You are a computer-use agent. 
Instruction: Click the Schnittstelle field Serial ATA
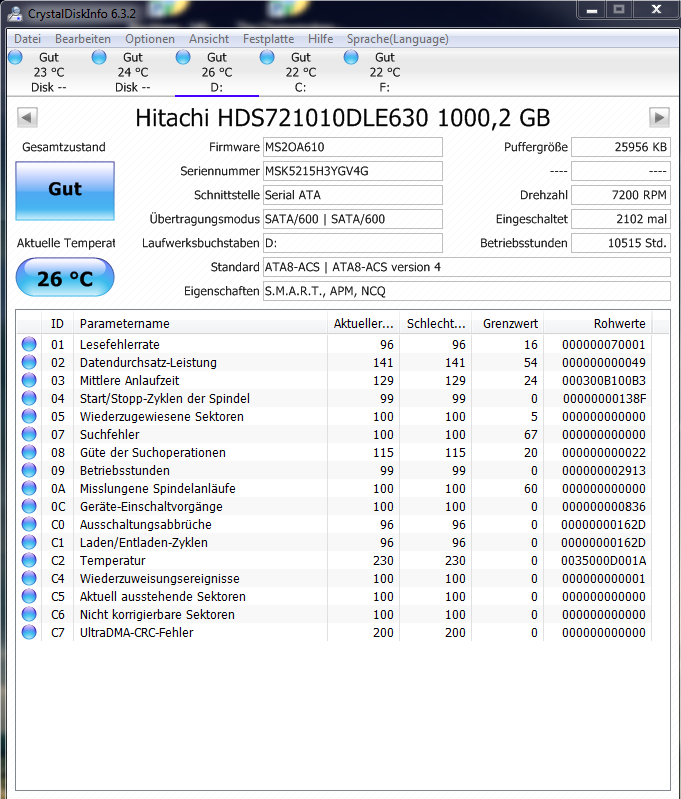[x=353, y=195]
